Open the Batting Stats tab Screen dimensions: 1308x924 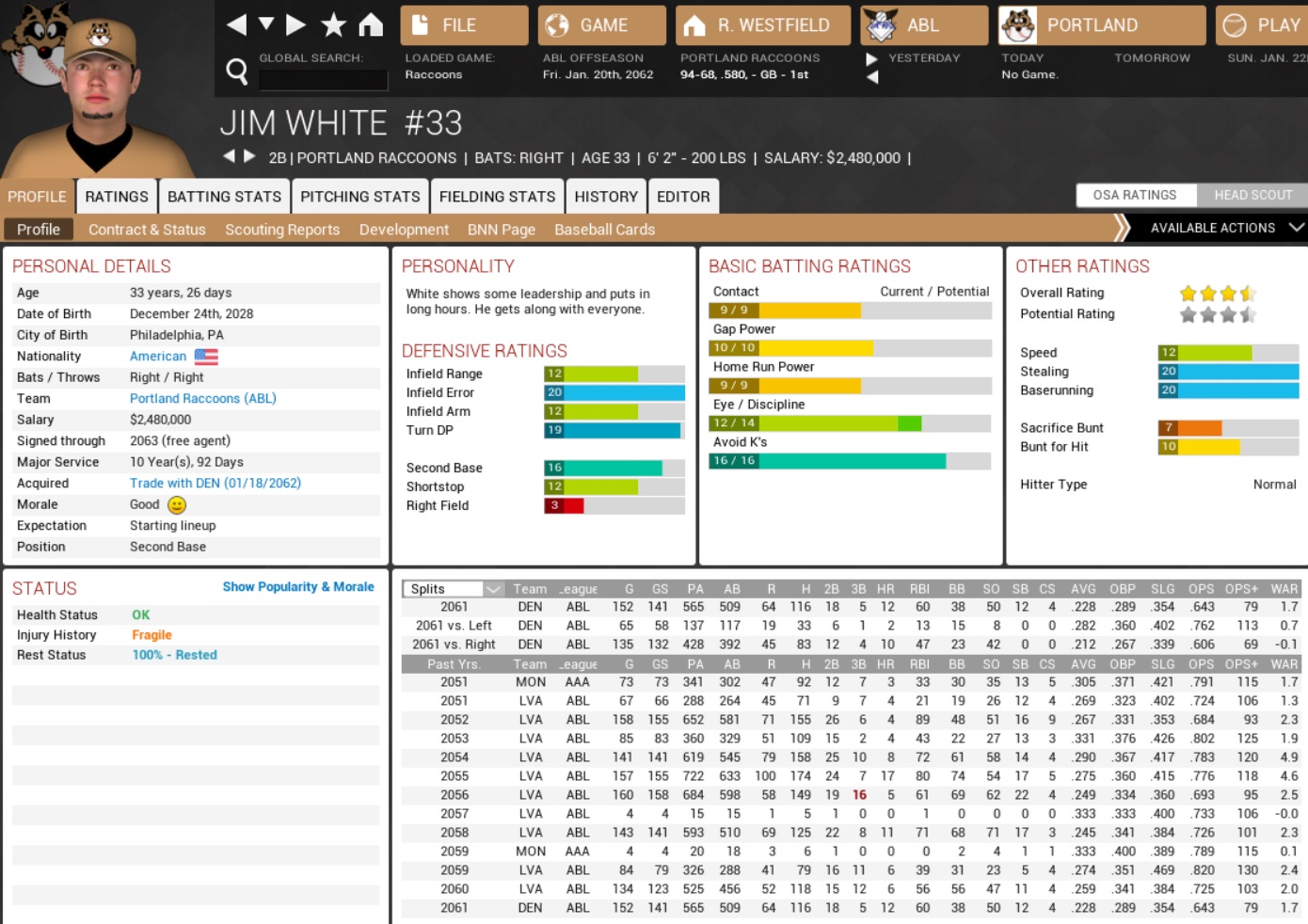pyautogui.click(x=224, y=197)
